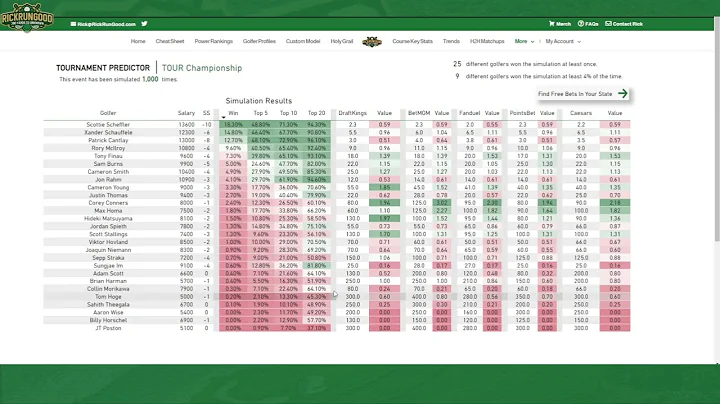Screen dimensions: 720x404
Task: Sort by the Top 10 column header
Action: [x=288, y=113]
